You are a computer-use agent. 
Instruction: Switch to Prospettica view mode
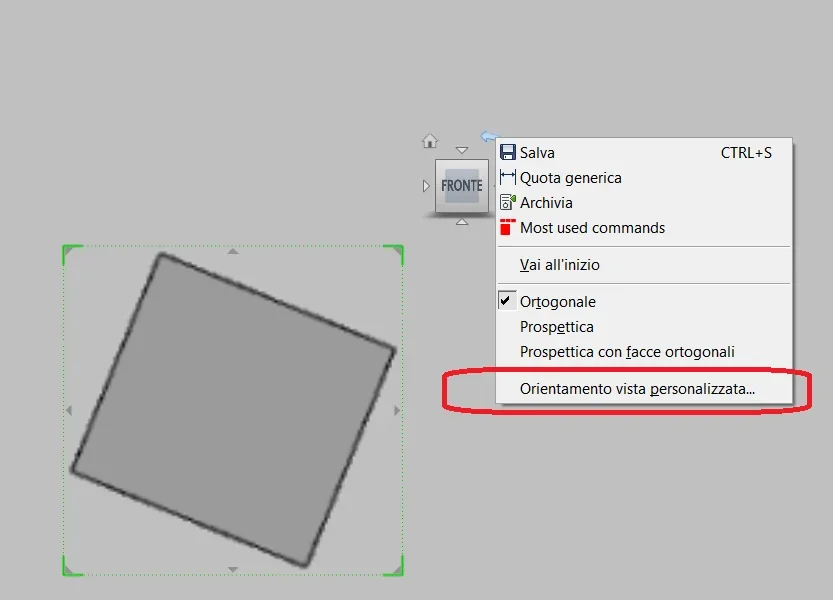pos(644,326)
